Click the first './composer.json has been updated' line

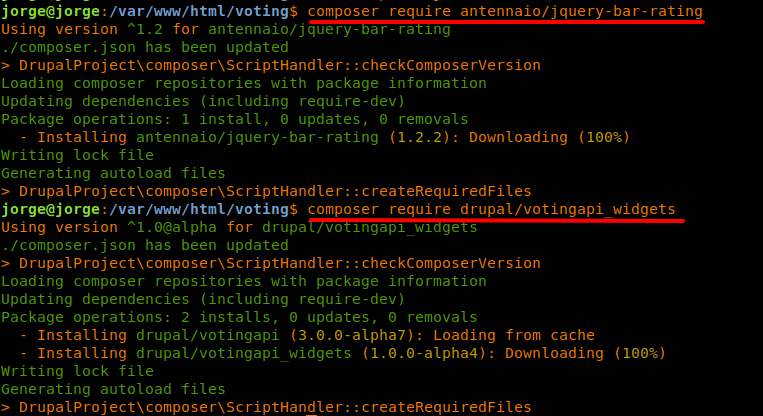click(145, 47)
